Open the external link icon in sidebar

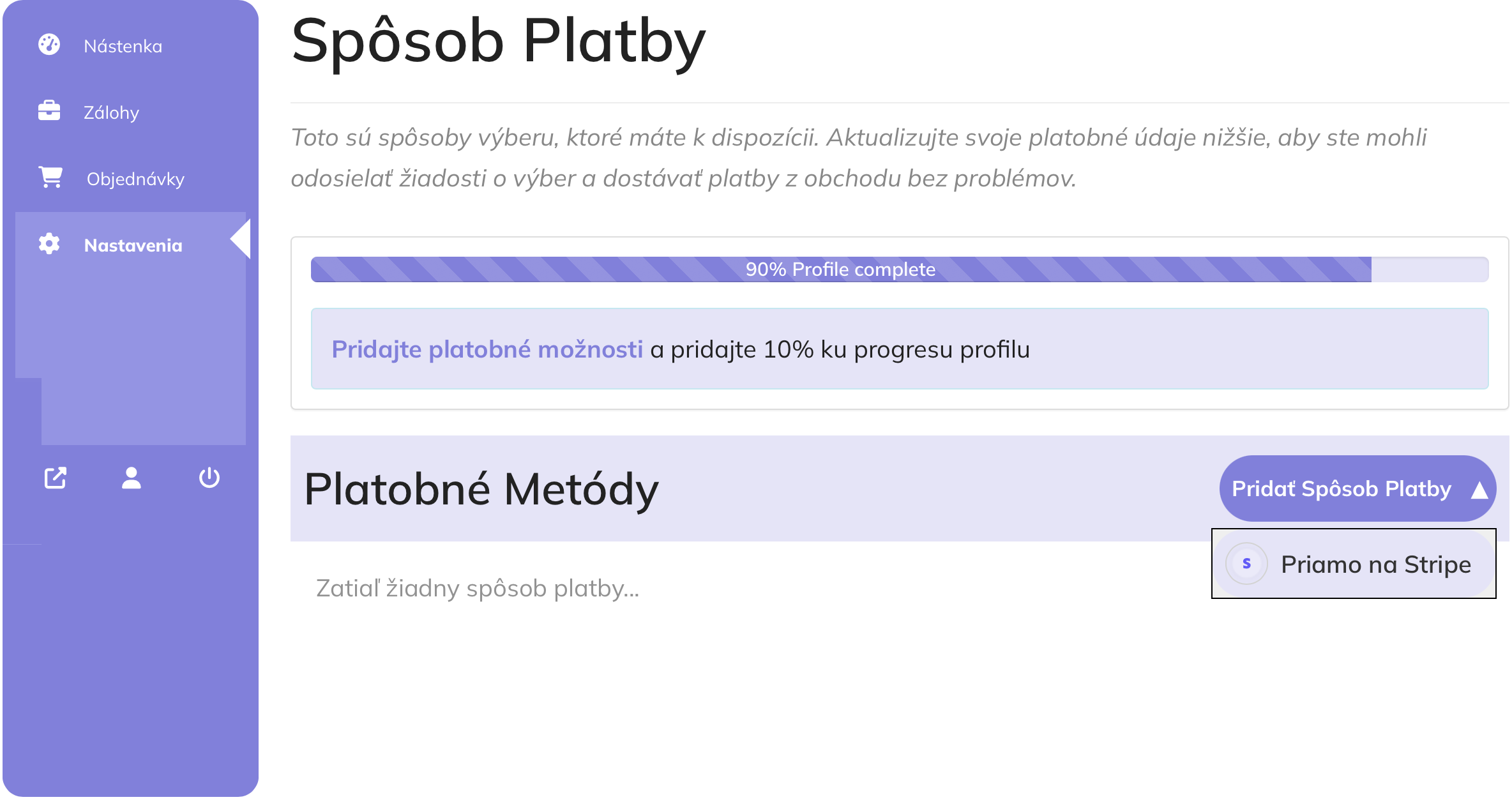pyautogui.click(x=56, y=478)
